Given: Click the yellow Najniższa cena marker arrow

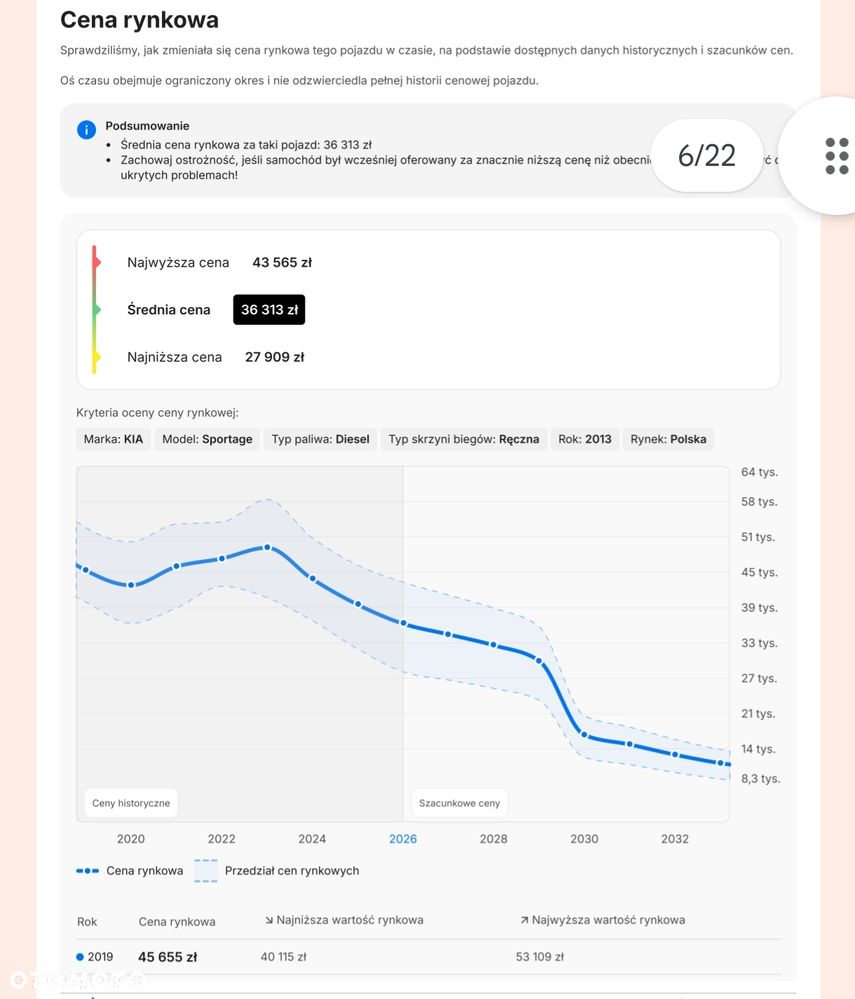Looking at the screenshot, I should click(96, 357).
